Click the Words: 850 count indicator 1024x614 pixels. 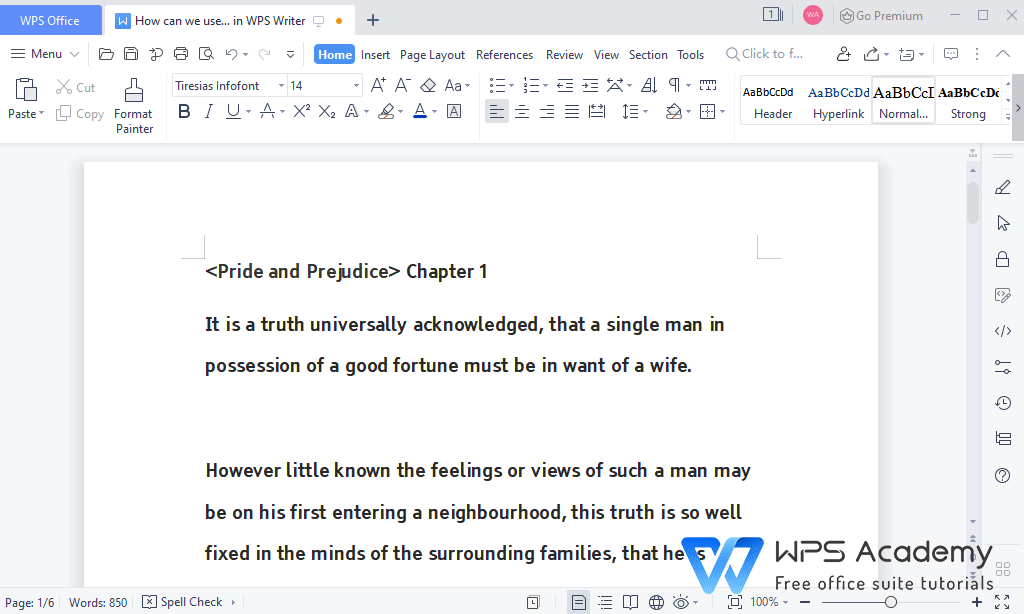97,602
